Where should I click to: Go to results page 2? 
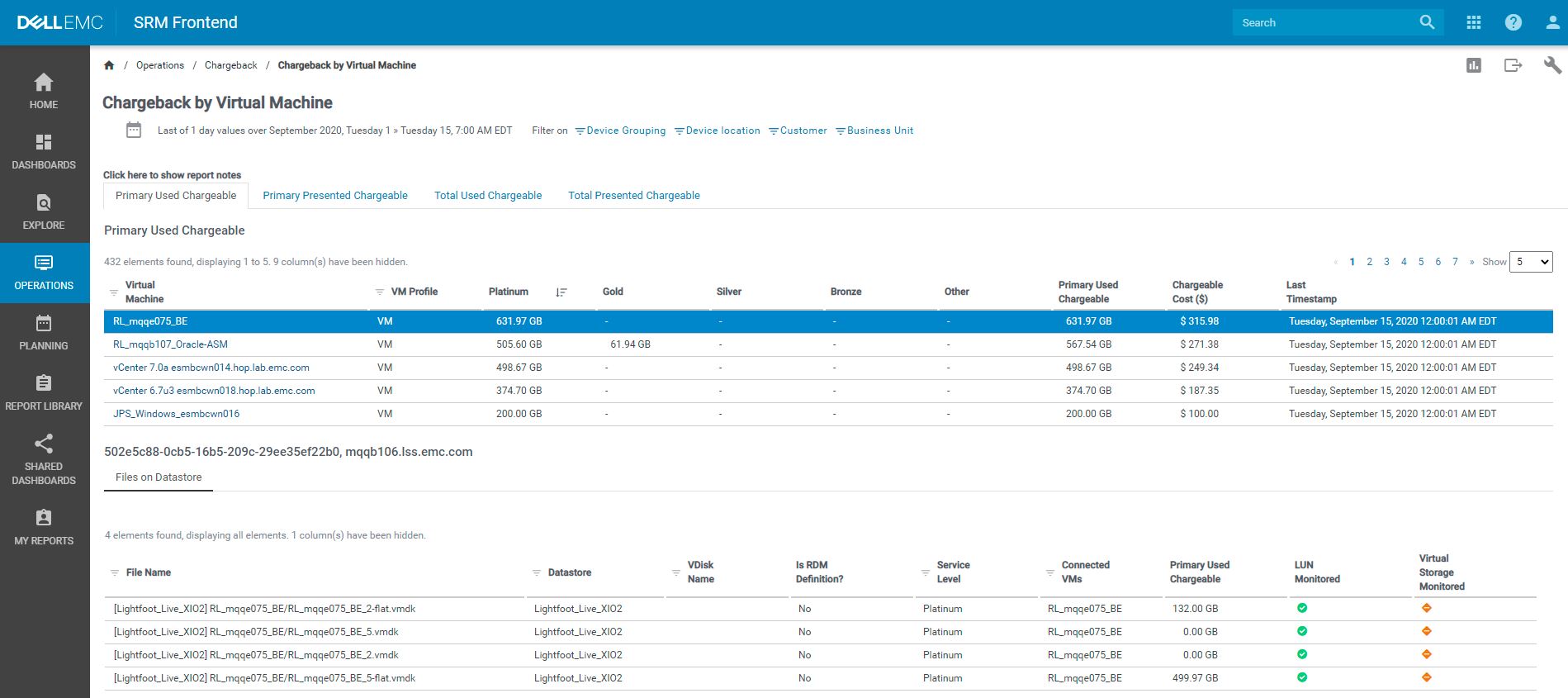pos(1369,262)
